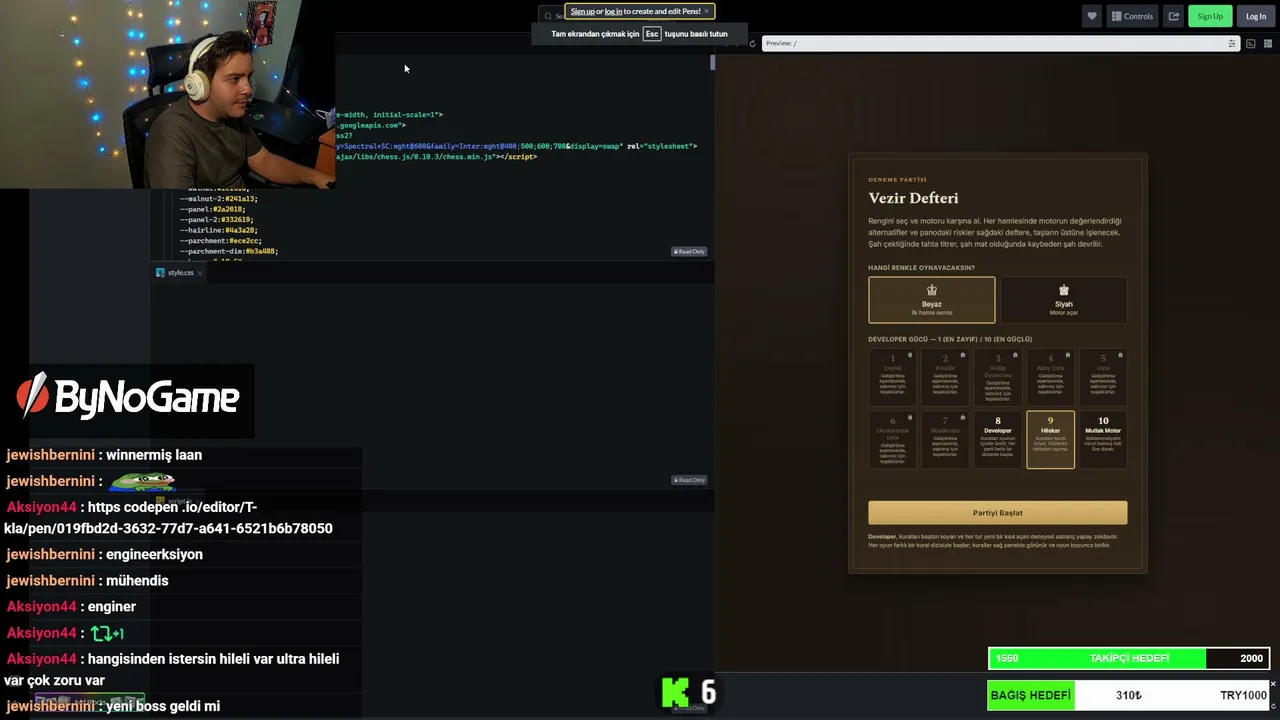Click the '--panel-2:#332619' code line
This screenshot has width=1280, height=720.
pyautogui.click(x=216, y=220)
